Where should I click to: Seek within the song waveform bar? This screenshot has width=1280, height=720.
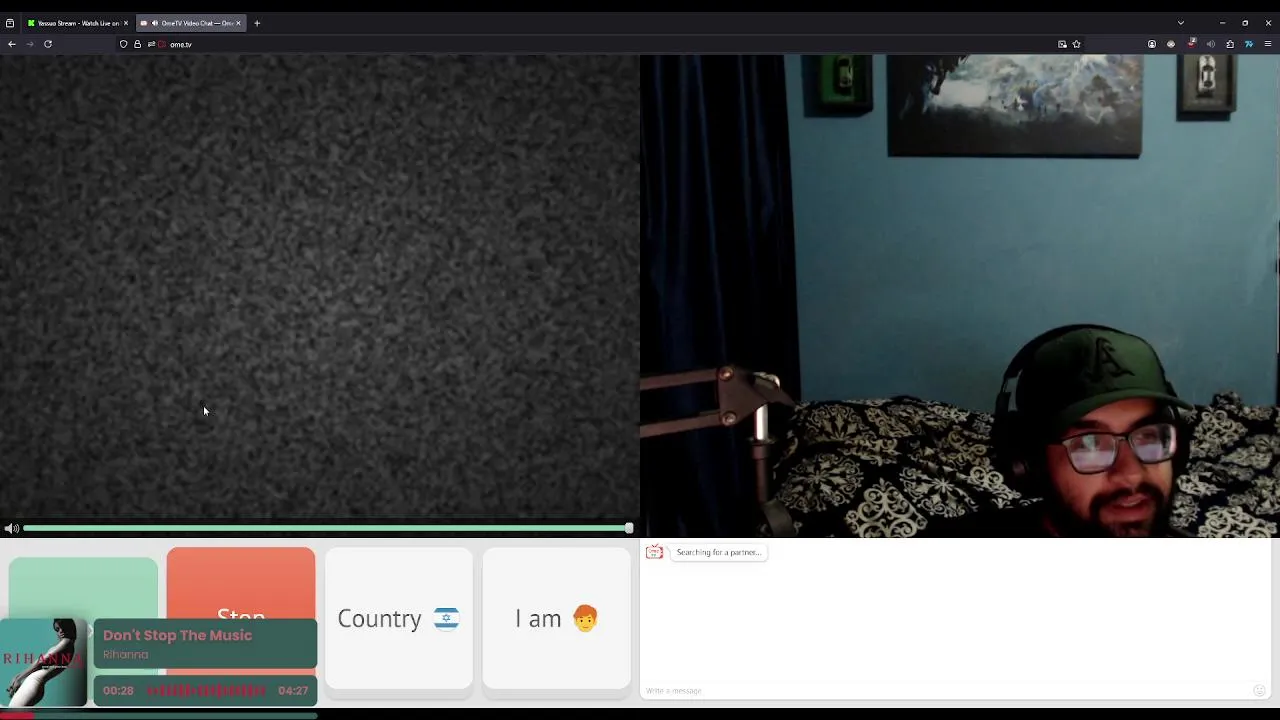pyautogui.click(x=207, y=690)
